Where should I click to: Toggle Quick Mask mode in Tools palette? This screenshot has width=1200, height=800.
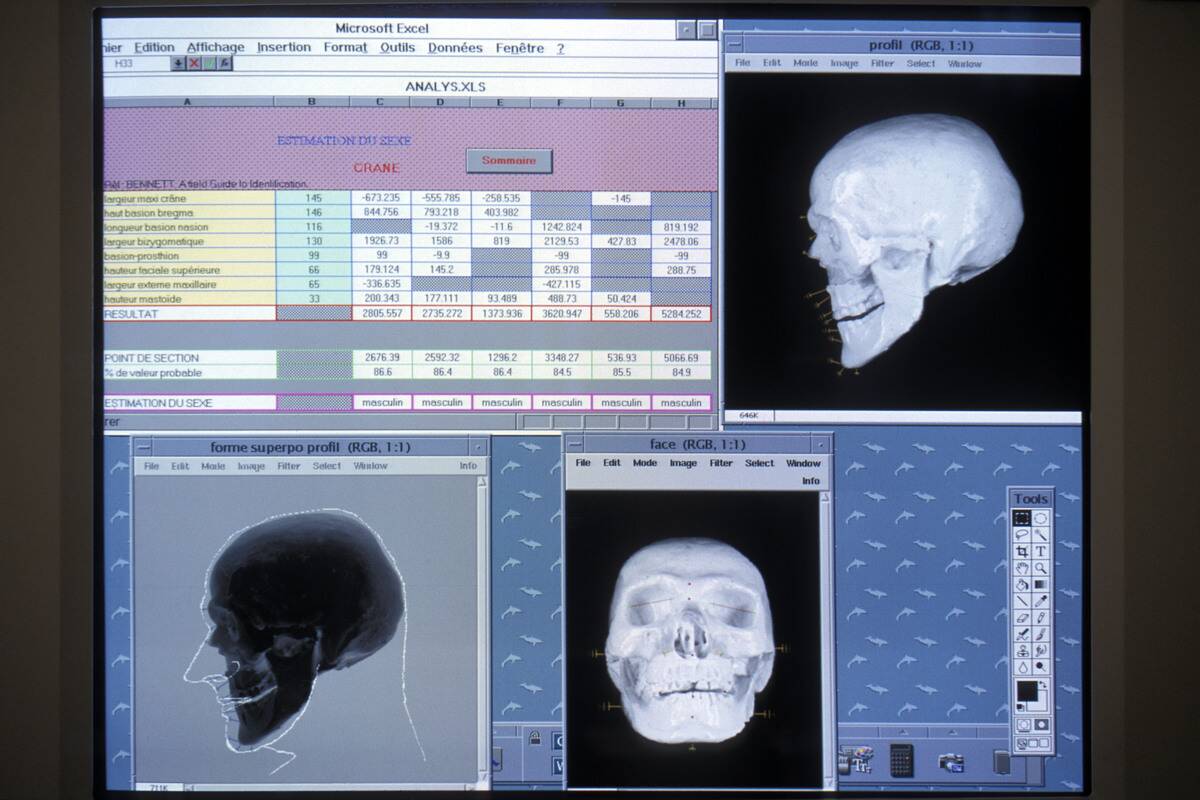click(1041, 724)
